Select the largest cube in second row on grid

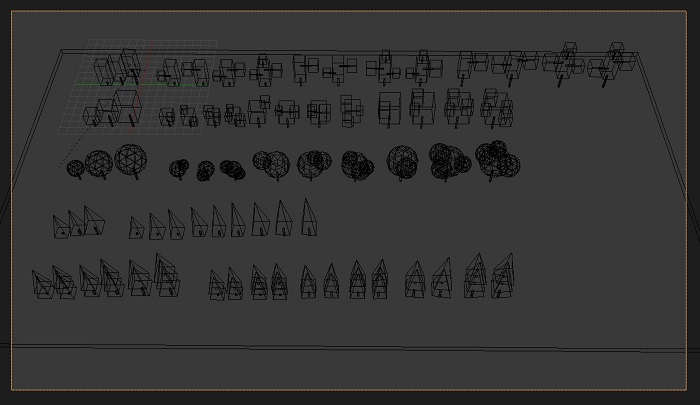(127, 106)
